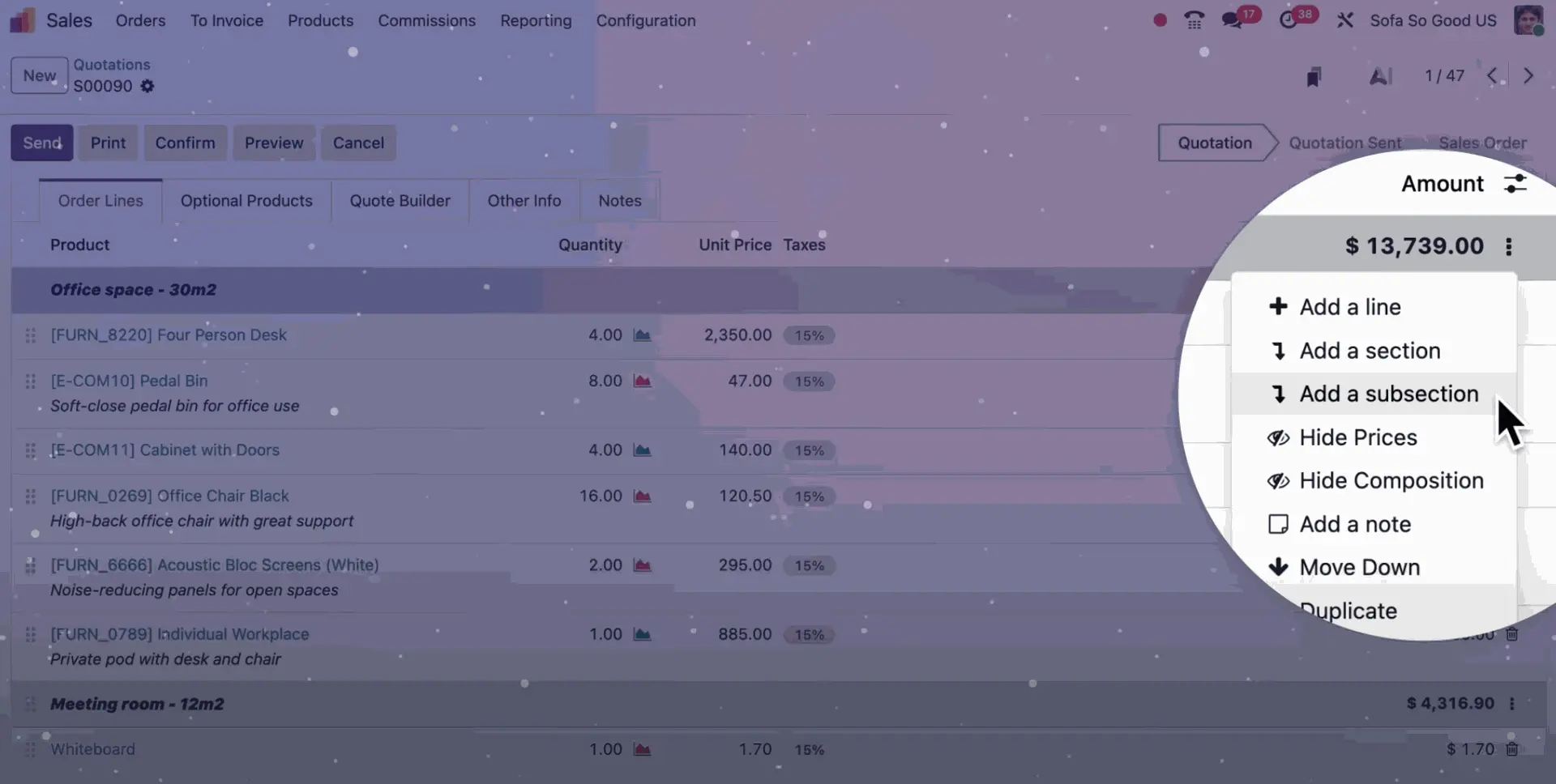Select the Quotation Sent status stage
The height and width of the screenshot is (784, 1556).
coord(1345,143)
